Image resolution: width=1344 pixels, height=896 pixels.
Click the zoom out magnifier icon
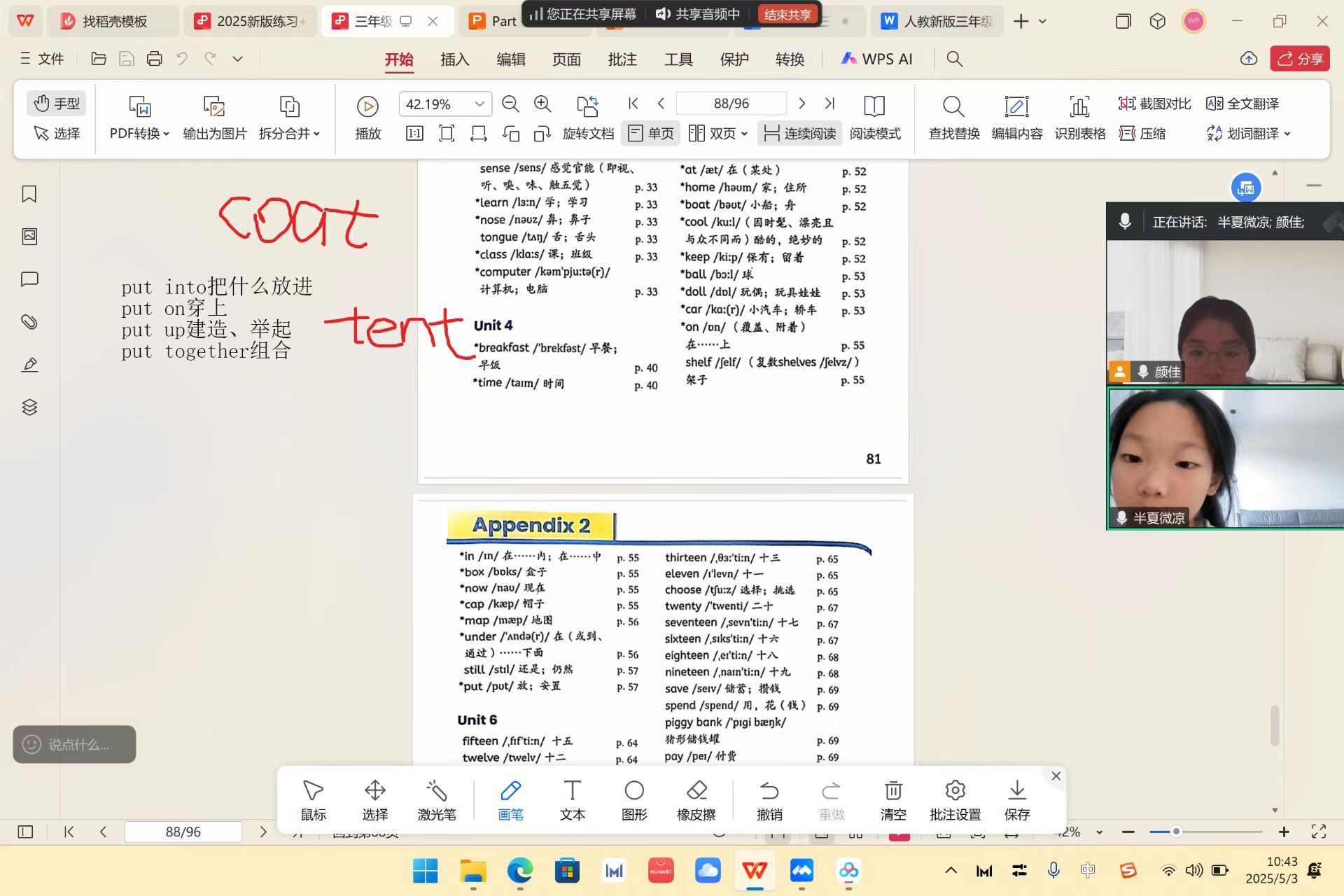(510, 104)
